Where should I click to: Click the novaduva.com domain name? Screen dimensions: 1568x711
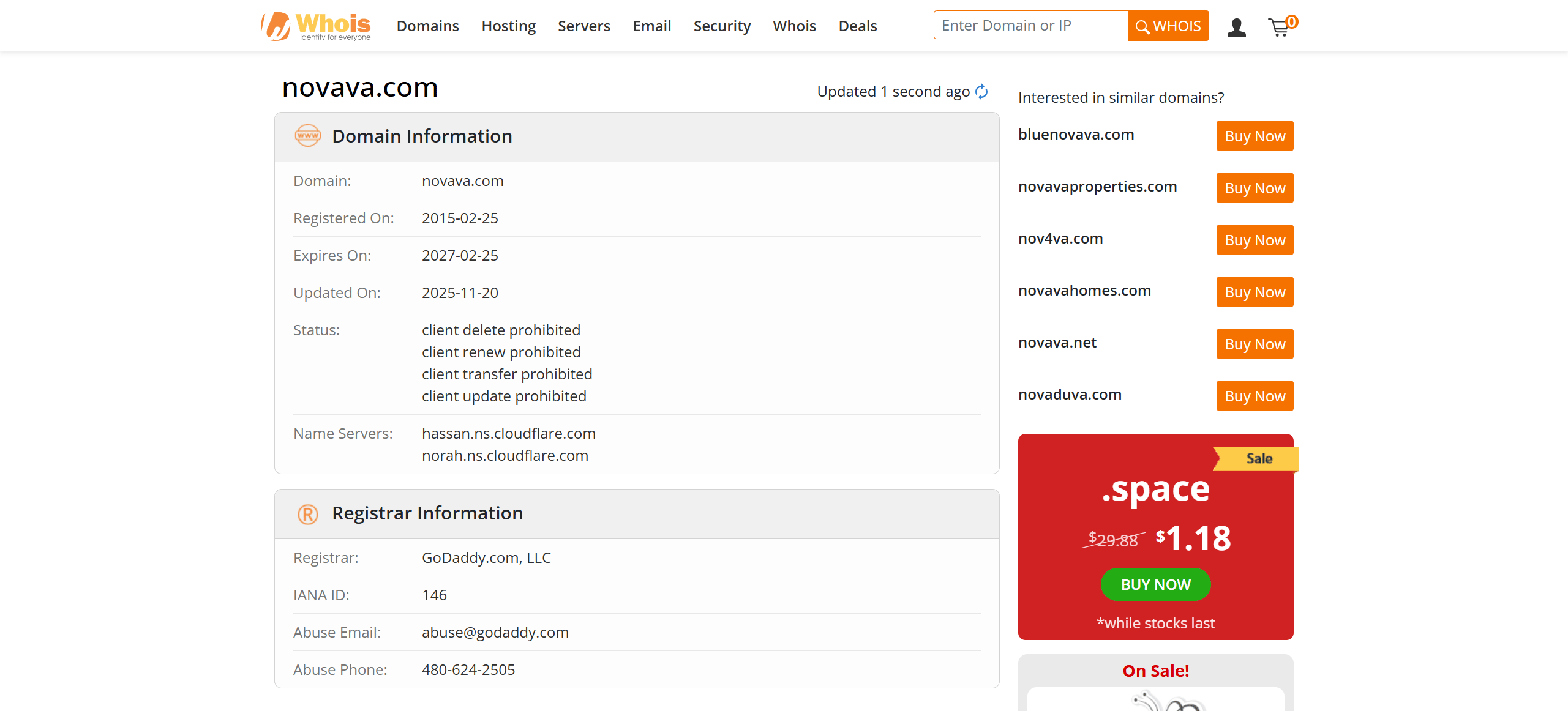click(x=1070, y=395)
